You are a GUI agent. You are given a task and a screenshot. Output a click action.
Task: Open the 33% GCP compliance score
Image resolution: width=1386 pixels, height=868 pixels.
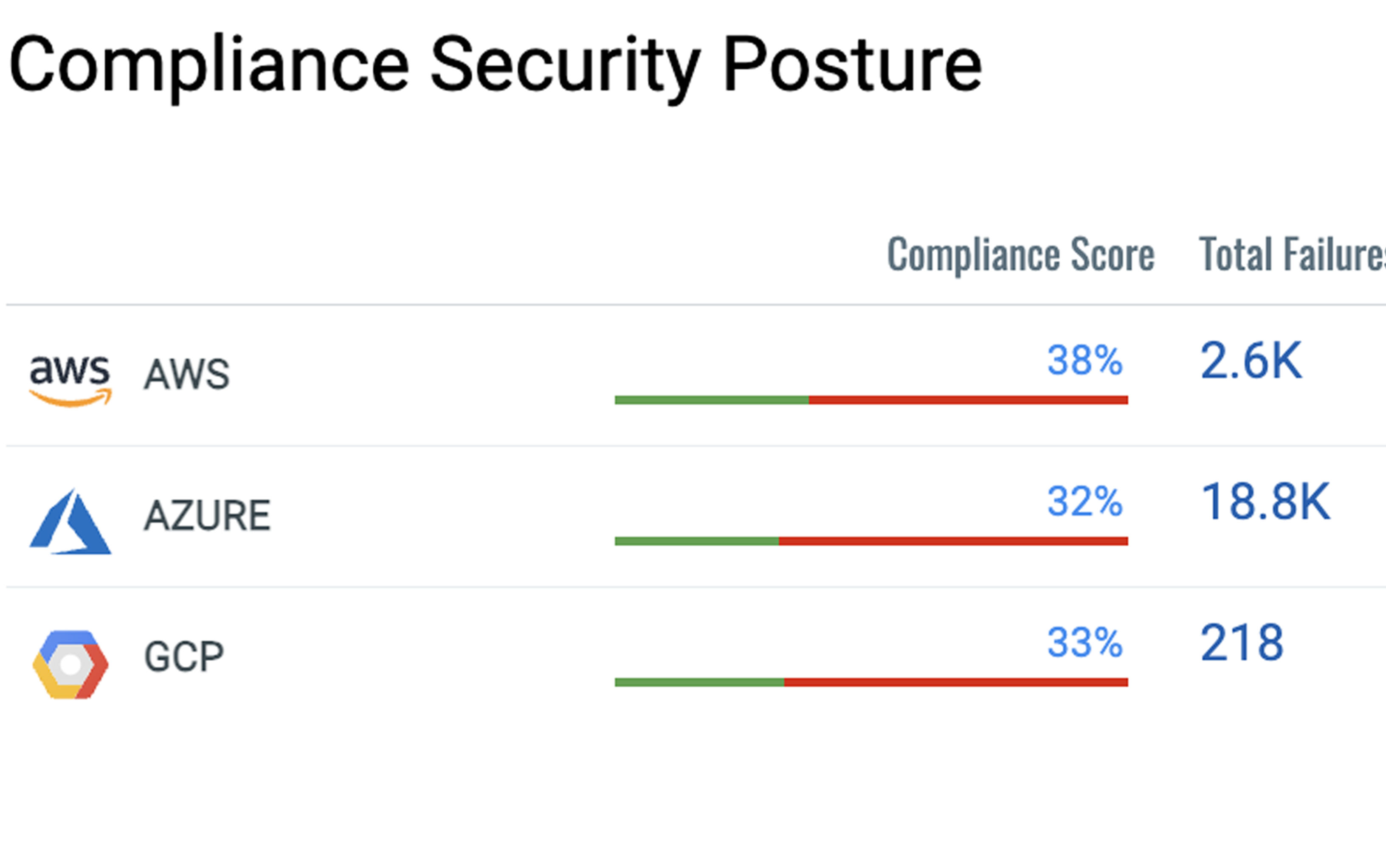tap(1084, 643)
